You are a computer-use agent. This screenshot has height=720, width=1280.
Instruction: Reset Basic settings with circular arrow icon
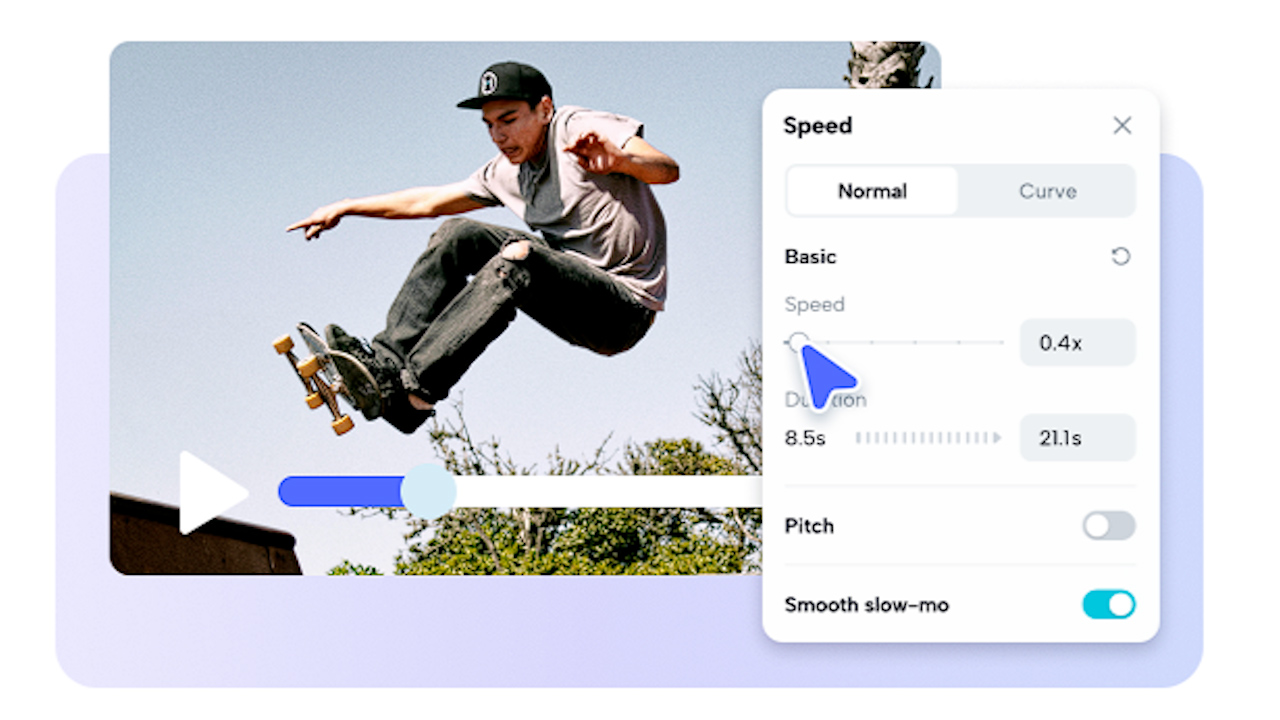1121,257
